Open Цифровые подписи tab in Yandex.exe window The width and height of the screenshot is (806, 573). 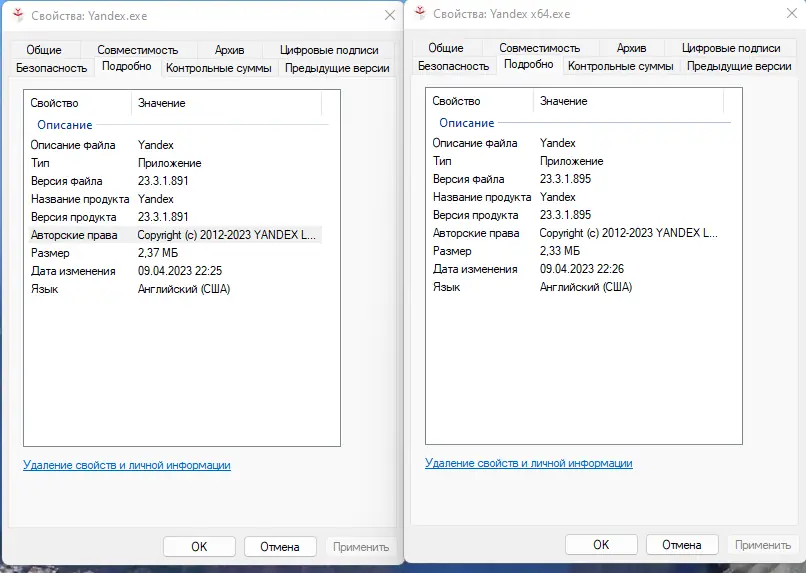[329, 50]
